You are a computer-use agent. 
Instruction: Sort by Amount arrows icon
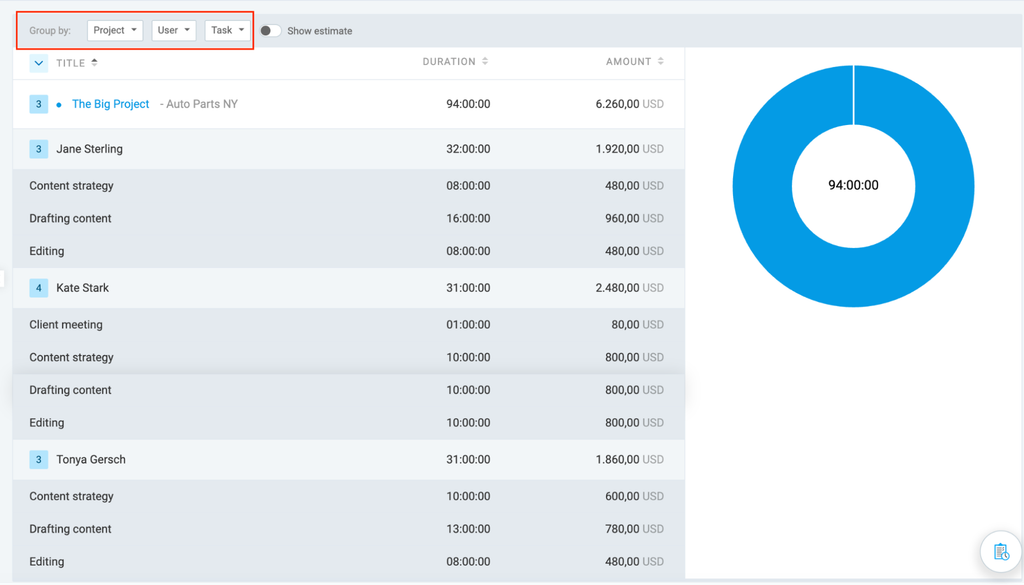tap(661, 61)
